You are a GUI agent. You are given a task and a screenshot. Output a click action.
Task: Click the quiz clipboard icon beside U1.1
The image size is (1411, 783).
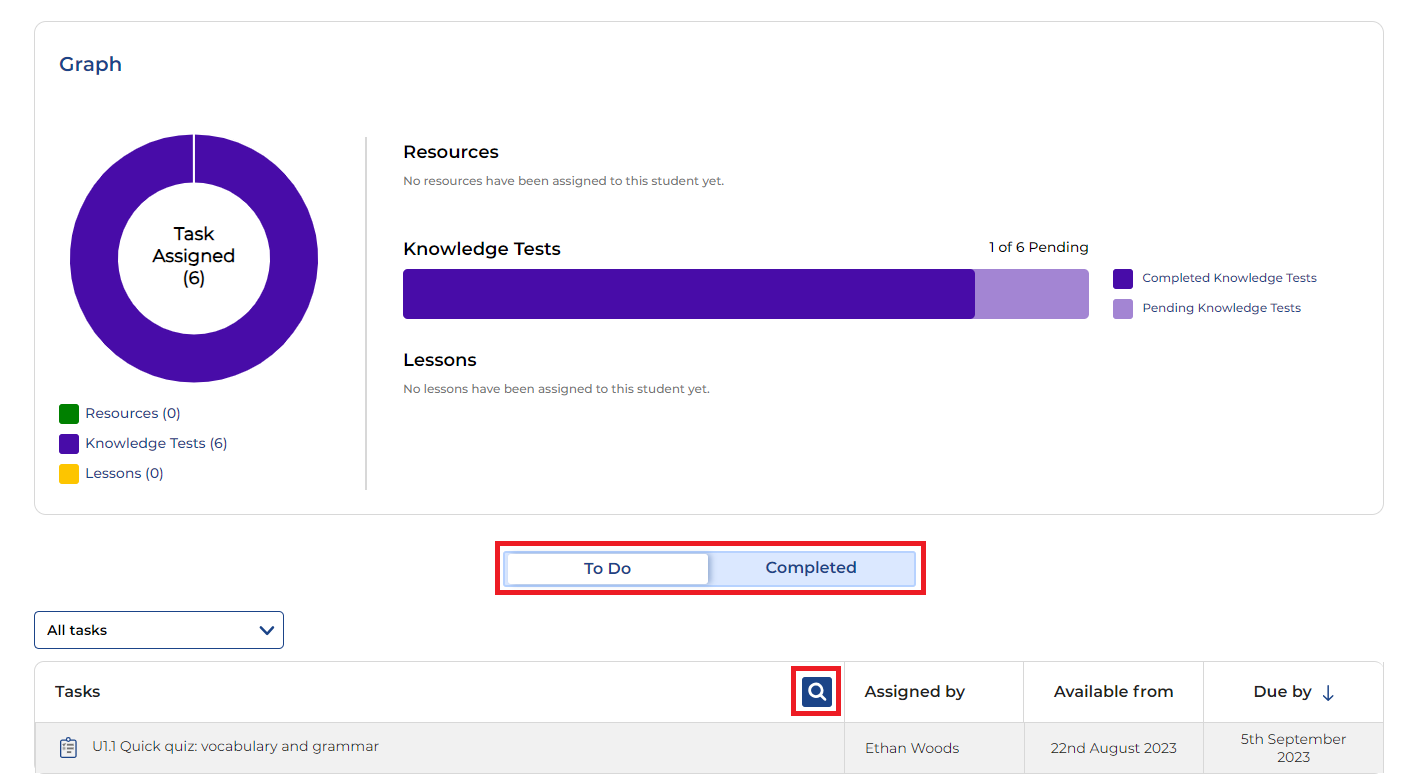68,747
